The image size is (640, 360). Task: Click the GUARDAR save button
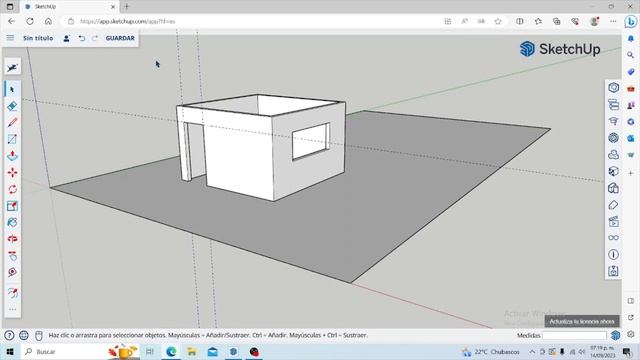pyautogui.click(x=120, y=38)
